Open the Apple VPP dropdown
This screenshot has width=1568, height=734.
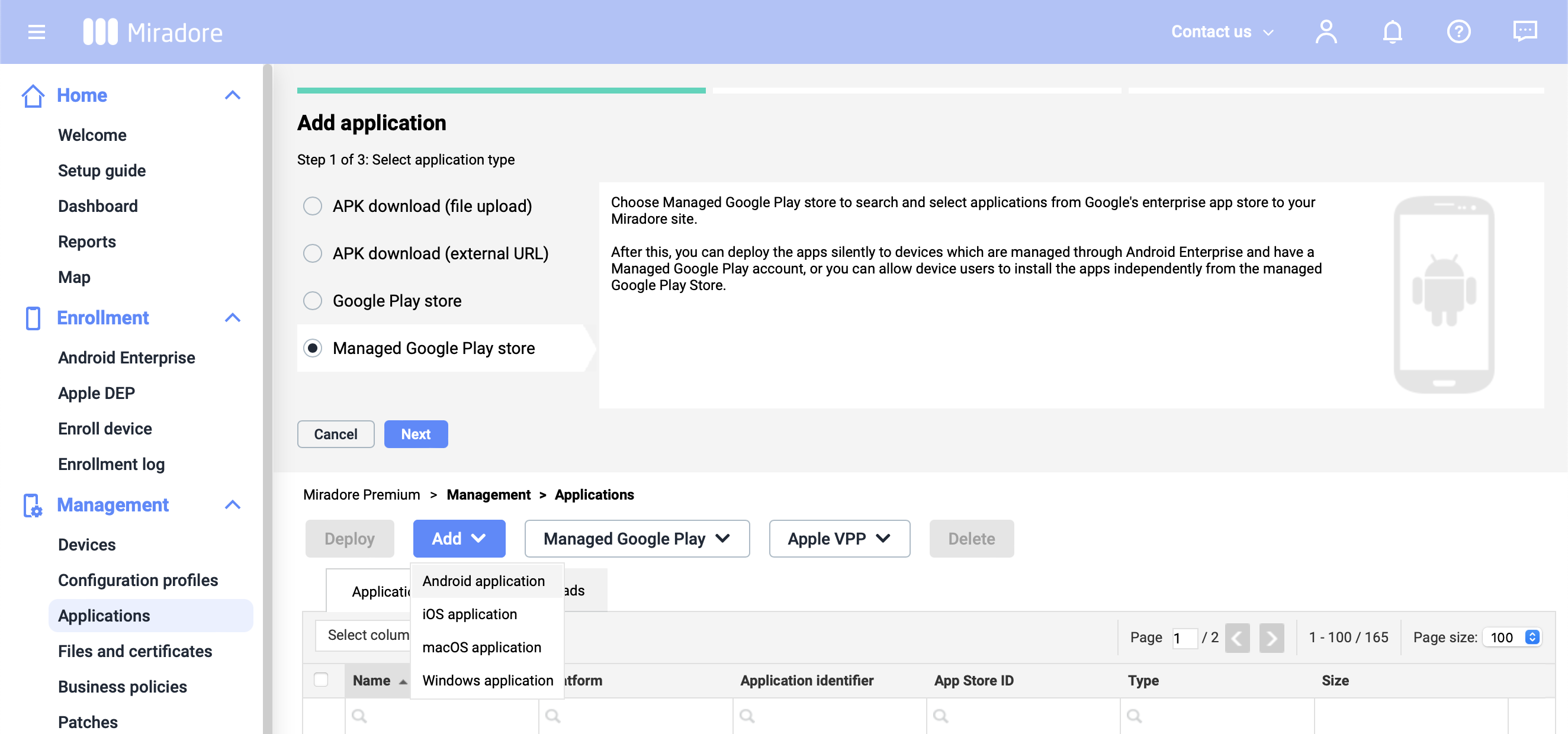tap(839, 539)
